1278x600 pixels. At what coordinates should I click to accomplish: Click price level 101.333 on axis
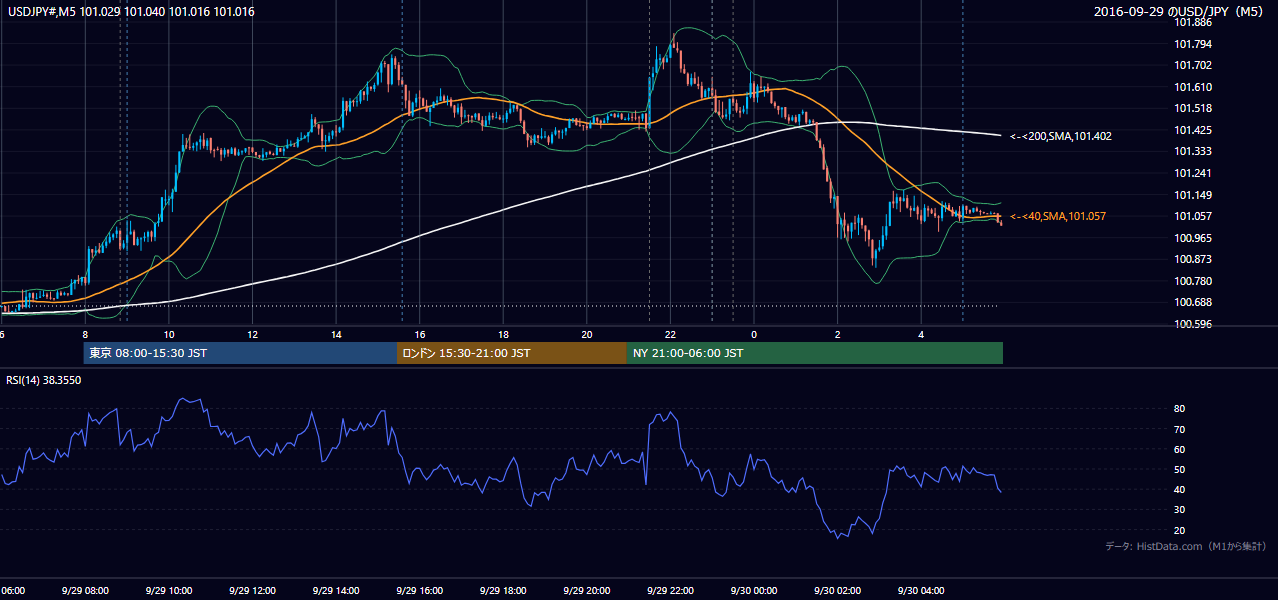[x=1193, y=151]
